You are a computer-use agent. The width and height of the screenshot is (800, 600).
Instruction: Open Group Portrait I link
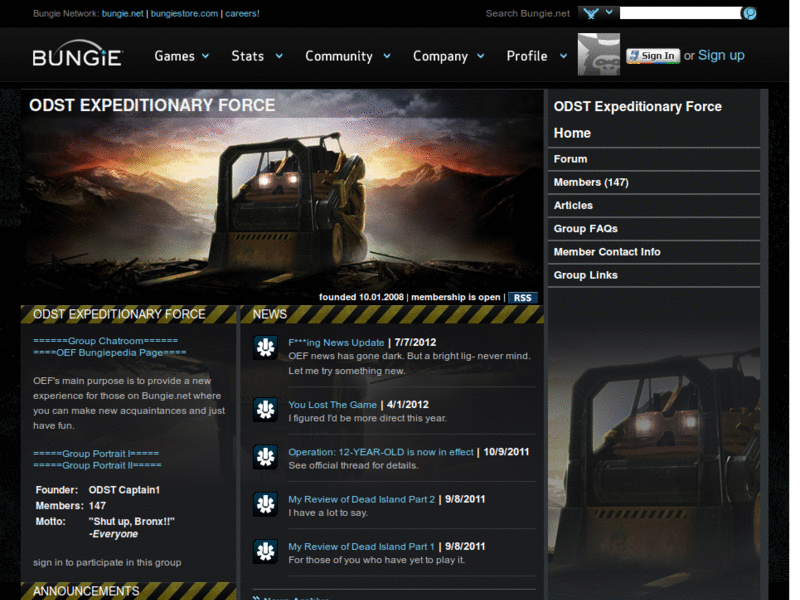96,454
